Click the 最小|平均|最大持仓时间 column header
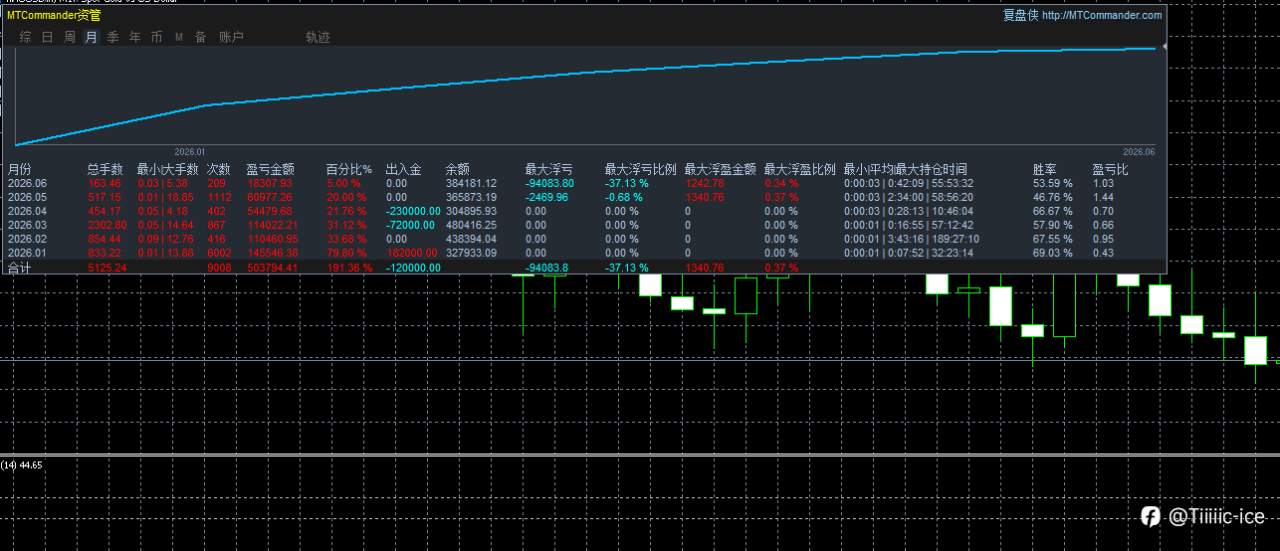Viewport: 1280px width, 551px height. (x=906, y=170)
